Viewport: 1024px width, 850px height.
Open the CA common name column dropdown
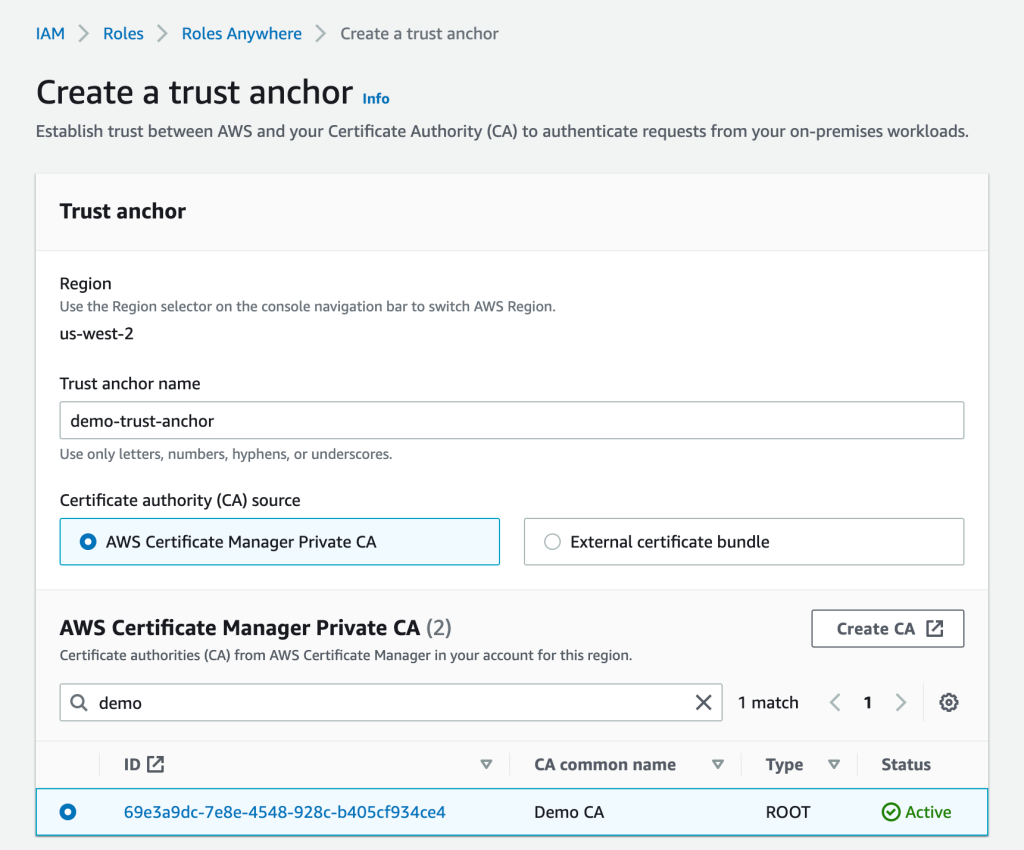tap(718, 763)
